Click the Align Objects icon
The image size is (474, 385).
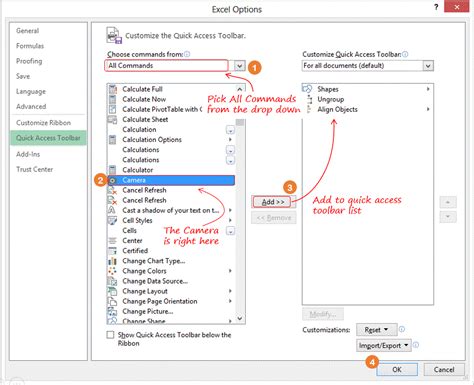(309, 109)
